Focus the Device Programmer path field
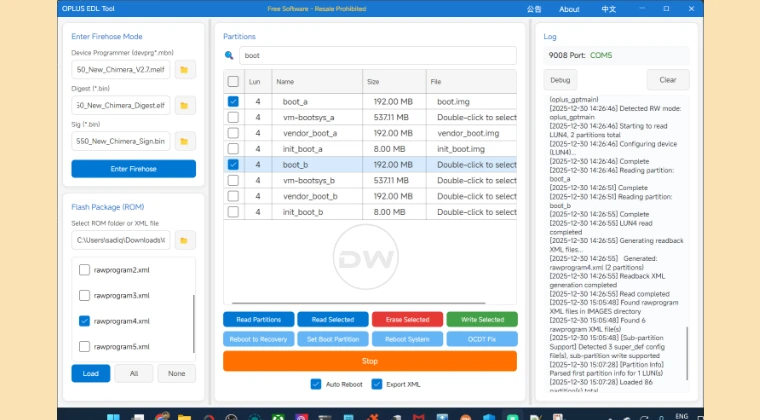This screenshot has width=760, height=420. (121, 70)
